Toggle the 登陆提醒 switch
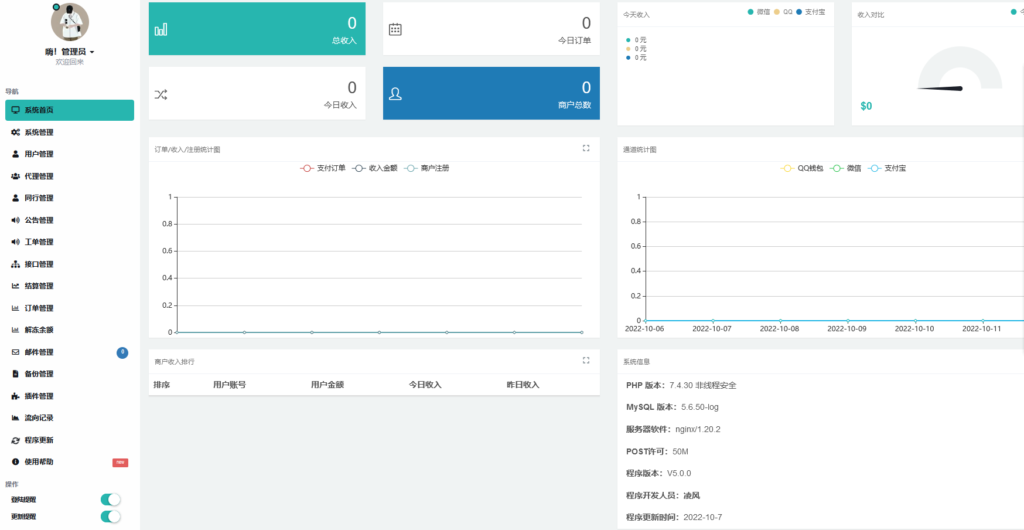The image size is (1024, 530). (x=110, y=500)
